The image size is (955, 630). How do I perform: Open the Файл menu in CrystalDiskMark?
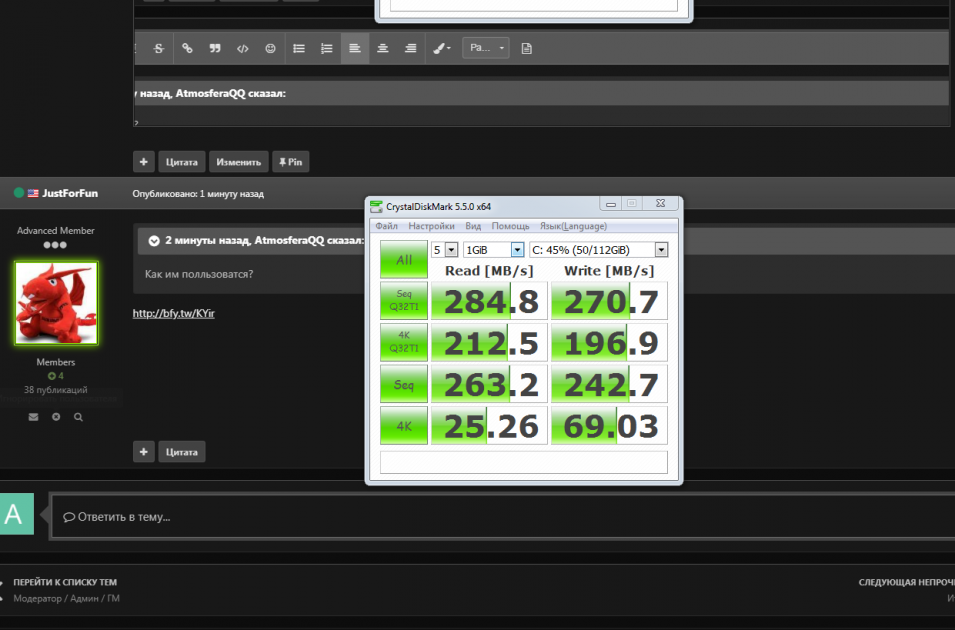tap(386, 226)
